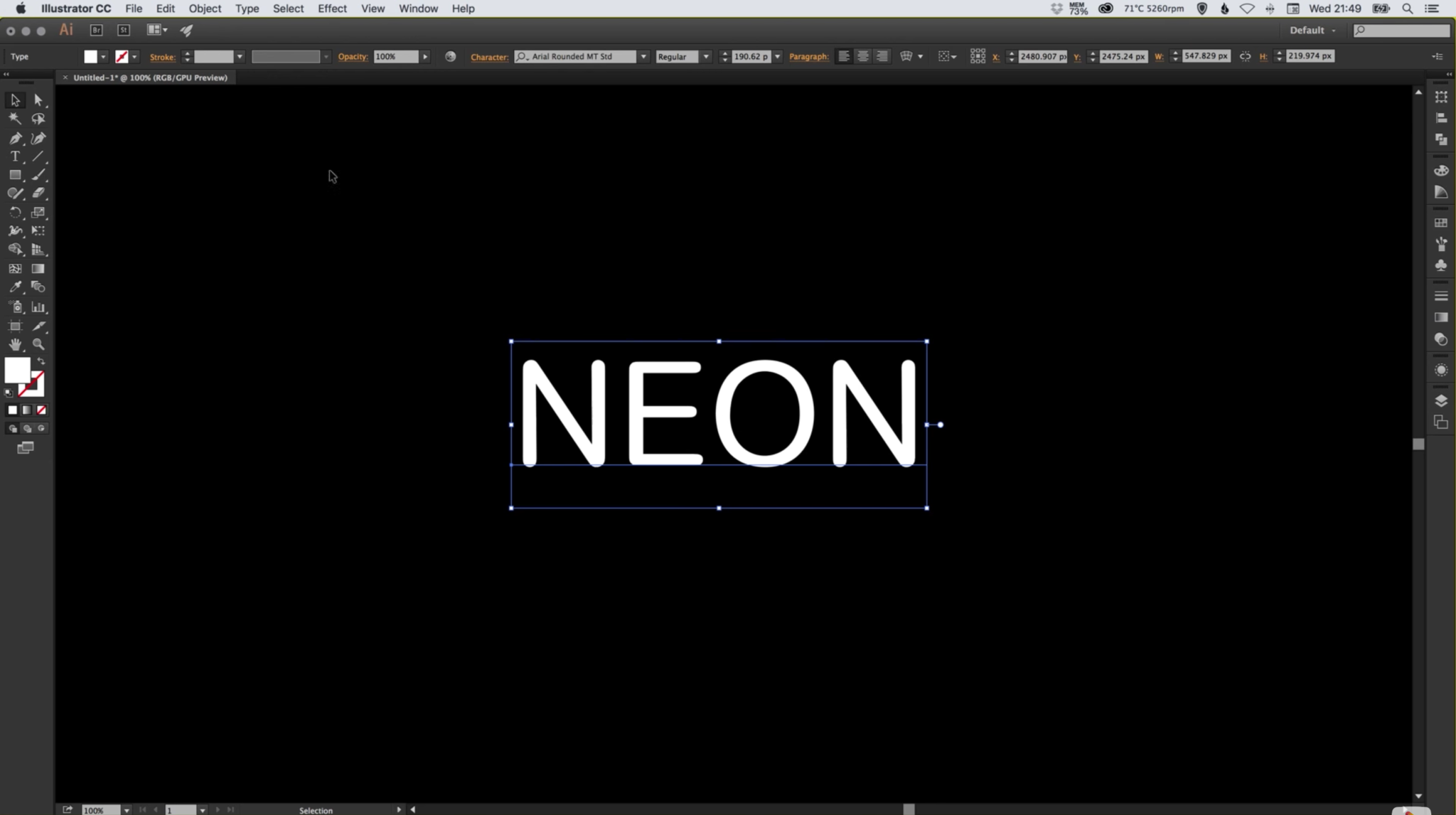Viewport: 1456px width, 815px height.
Task: Select the Eyedropper tool
Action: [x=15, y=287]
